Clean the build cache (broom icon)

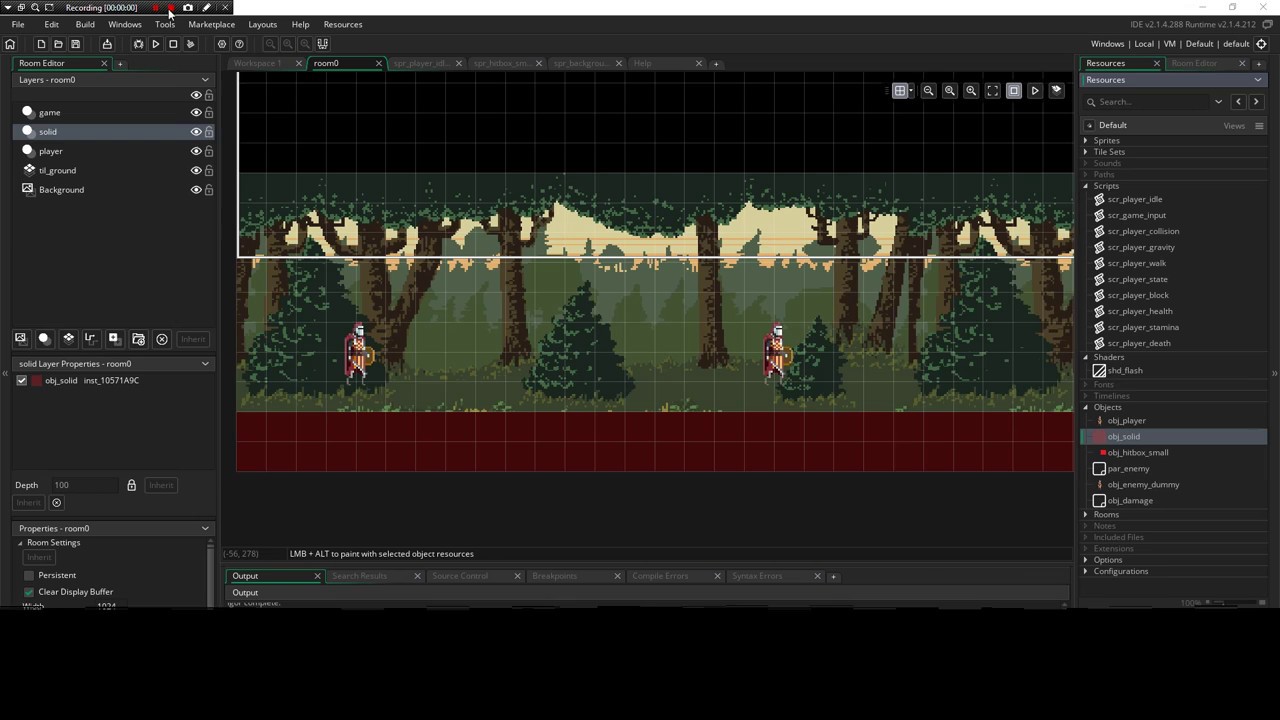coord(190,44)
